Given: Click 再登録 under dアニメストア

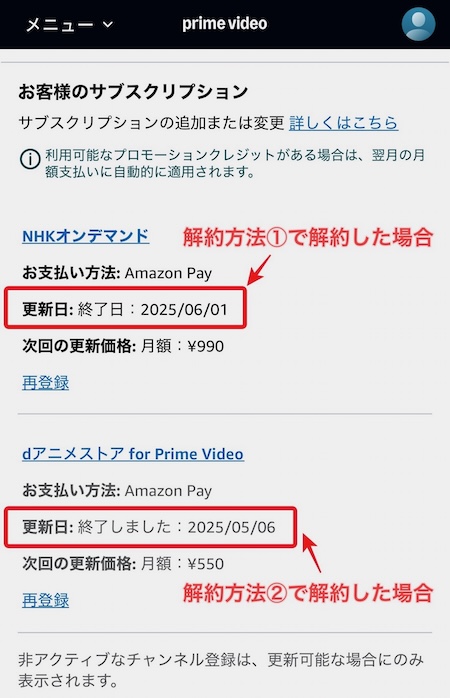Looking at the screenshot, I should tap(45, 600).
